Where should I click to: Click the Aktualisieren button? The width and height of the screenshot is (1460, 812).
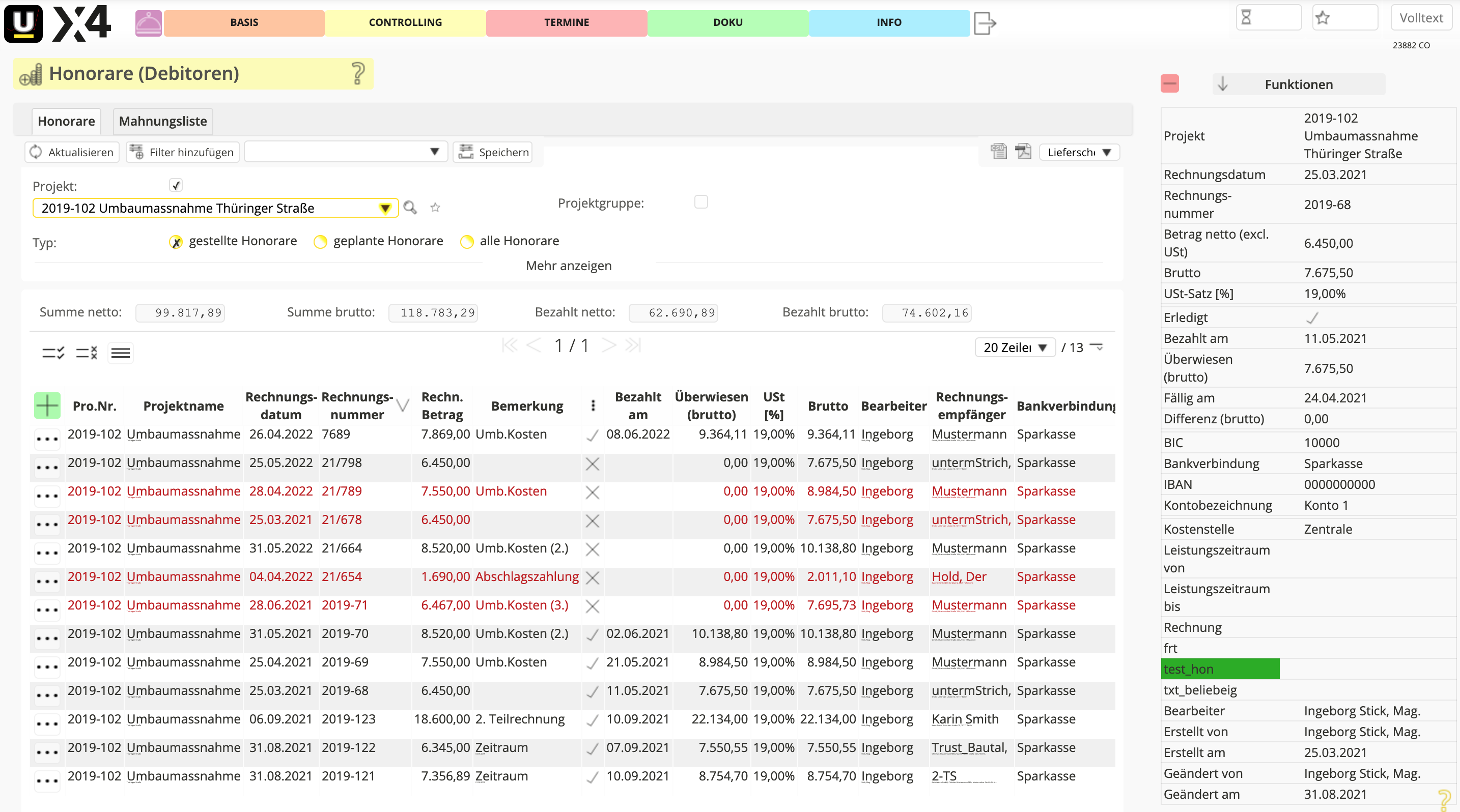point(72,152)
